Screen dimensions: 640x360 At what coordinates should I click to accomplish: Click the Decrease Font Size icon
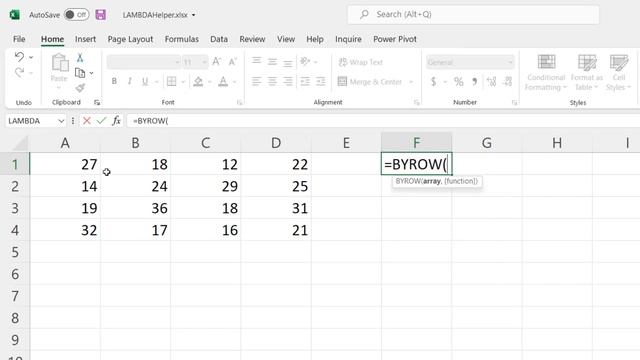point(232,62)
